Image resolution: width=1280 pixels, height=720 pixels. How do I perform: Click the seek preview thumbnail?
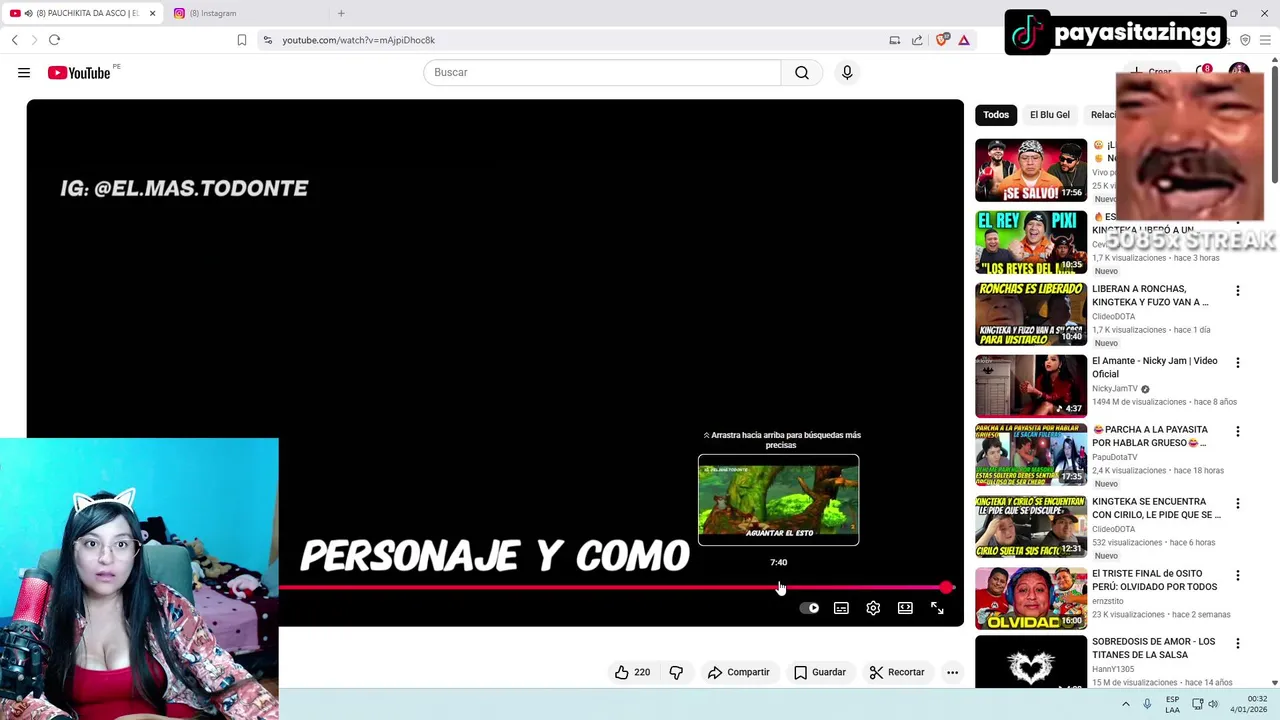tap(778, 500)
